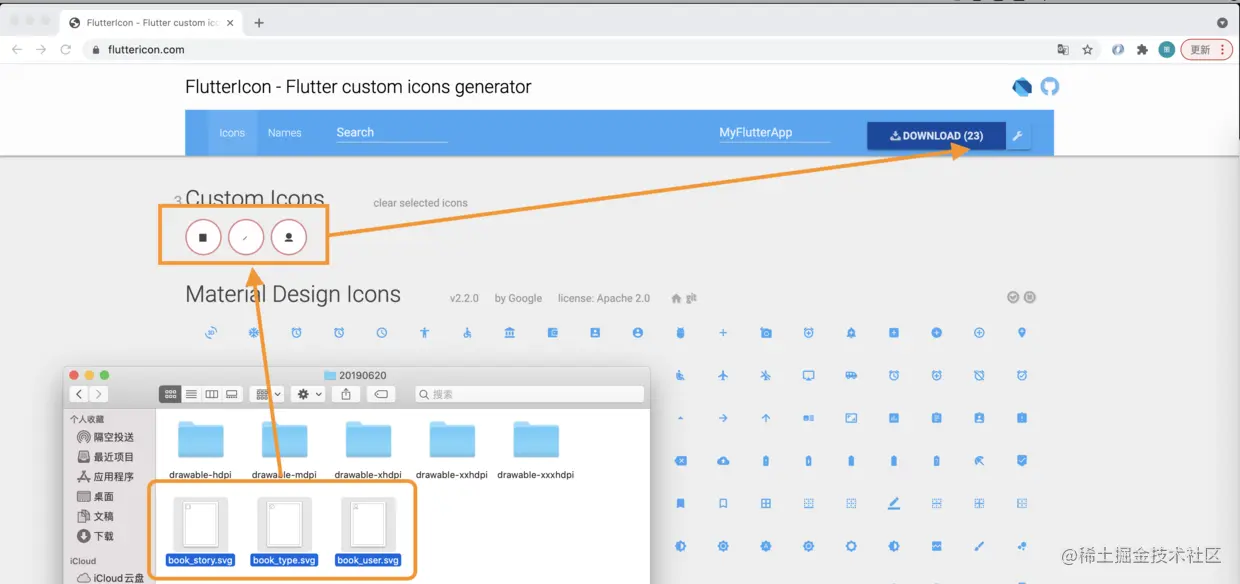Open the 'by Google' link
The height and width of the screenshot is (584, 1240).
tap(518, 298)
